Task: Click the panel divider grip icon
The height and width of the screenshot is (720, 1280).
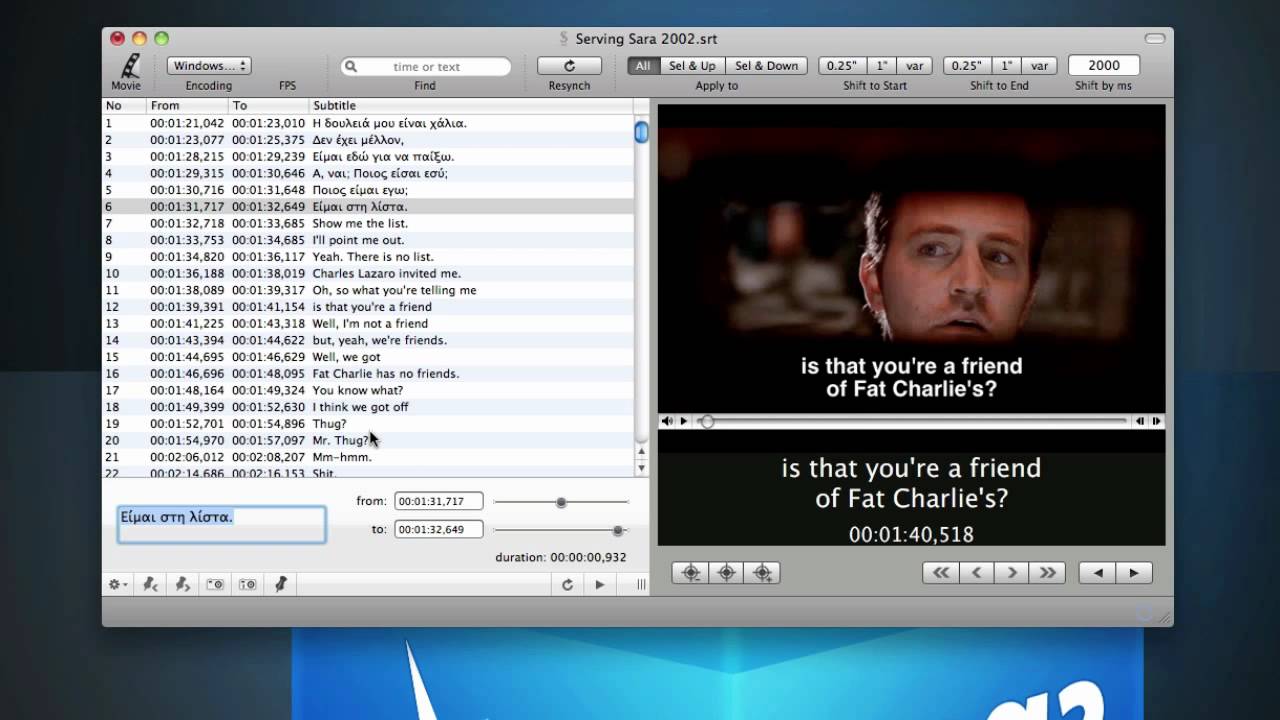Action: (x=641, y=584)
